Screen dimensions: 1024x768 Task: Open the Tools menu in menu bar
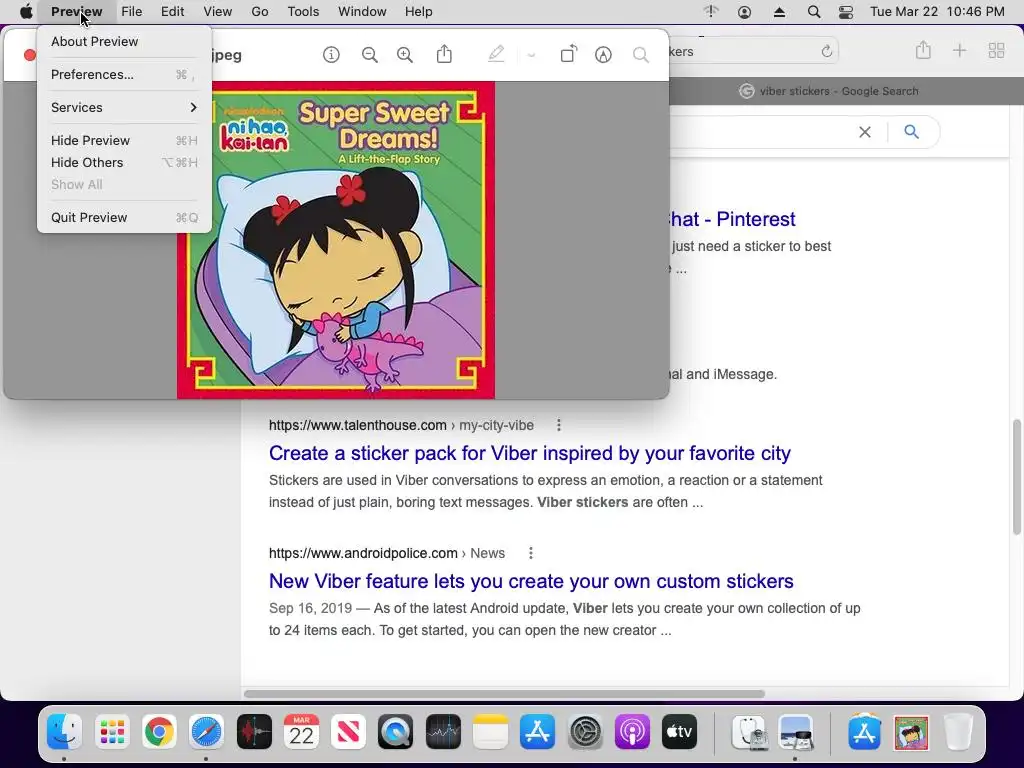303,12
